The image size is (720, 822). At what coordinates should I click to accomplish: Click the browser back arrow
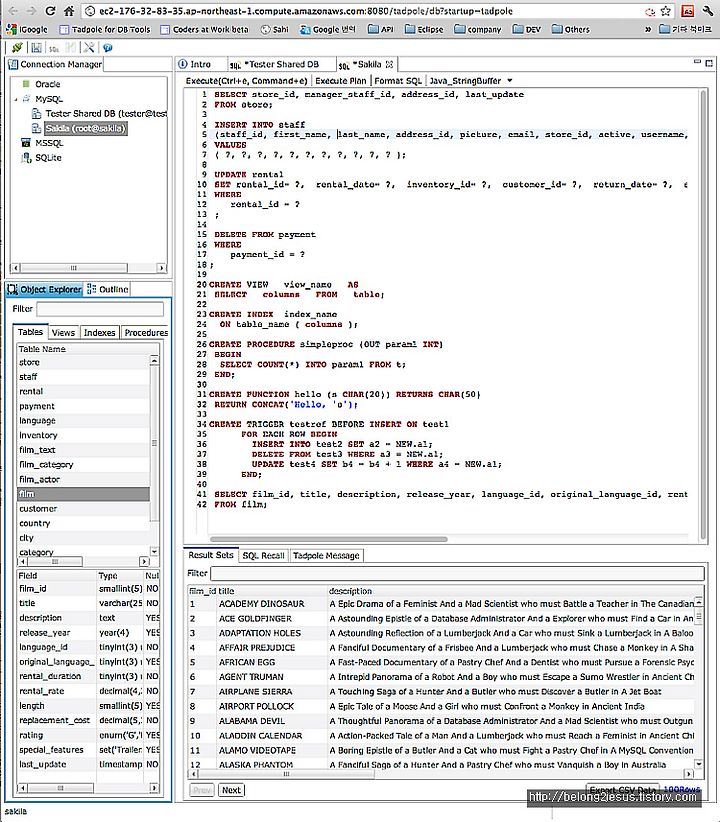(x=14, y=11)
